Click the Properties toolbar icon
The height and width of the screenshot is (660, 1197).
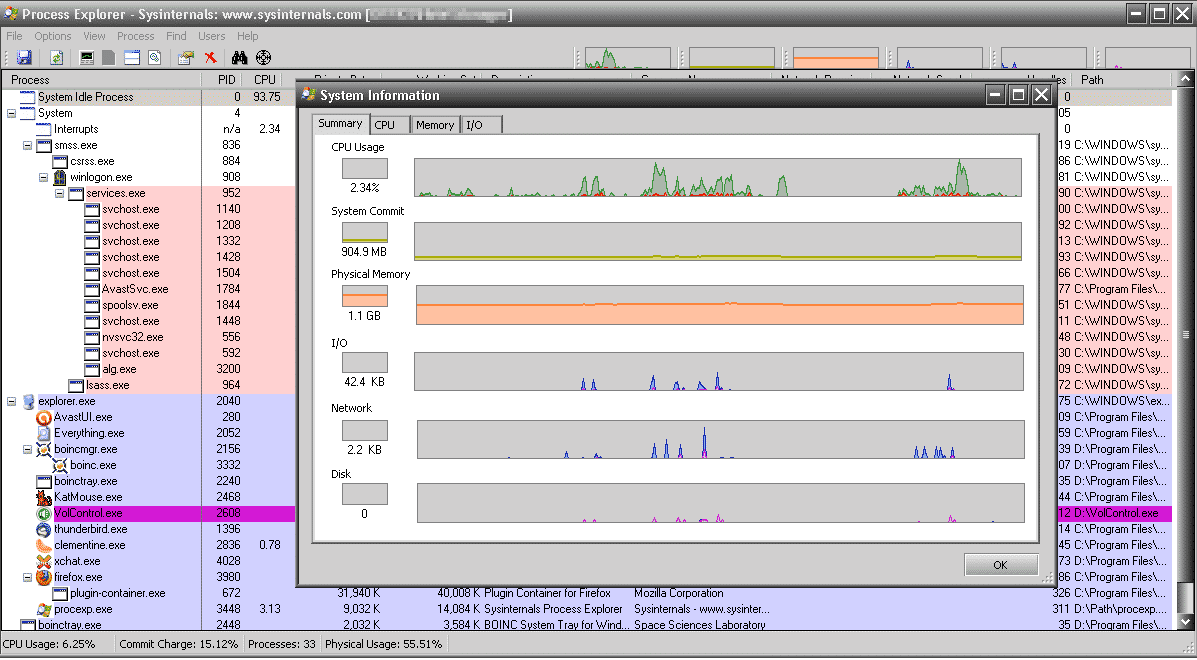(x=185, y=58)
